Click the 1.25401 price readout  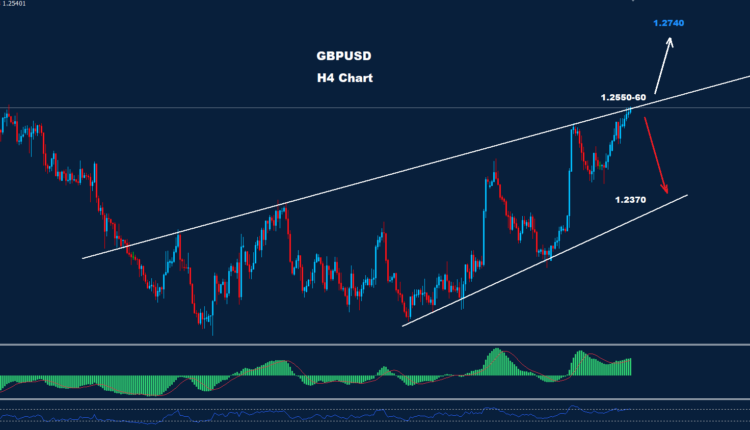click(x=14, y=3)
